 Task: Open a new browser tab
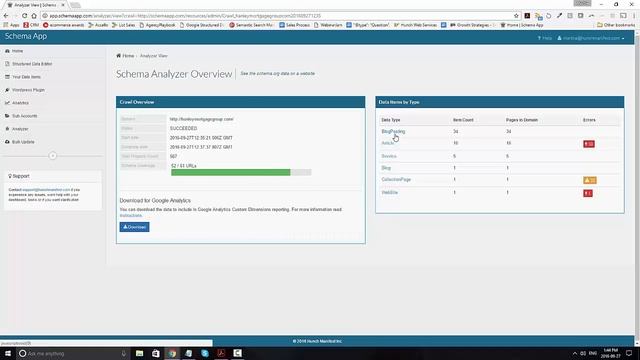click(75, 5)
